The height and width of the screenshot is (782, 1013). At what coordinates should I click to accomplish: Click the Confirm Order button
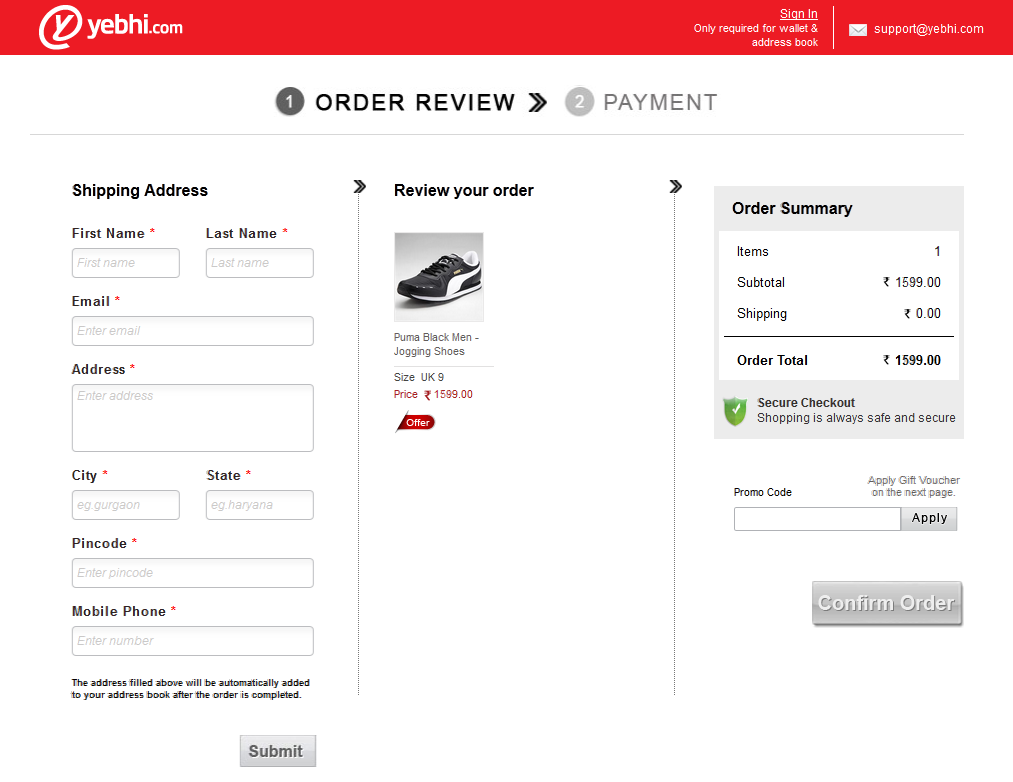point(887,603)
